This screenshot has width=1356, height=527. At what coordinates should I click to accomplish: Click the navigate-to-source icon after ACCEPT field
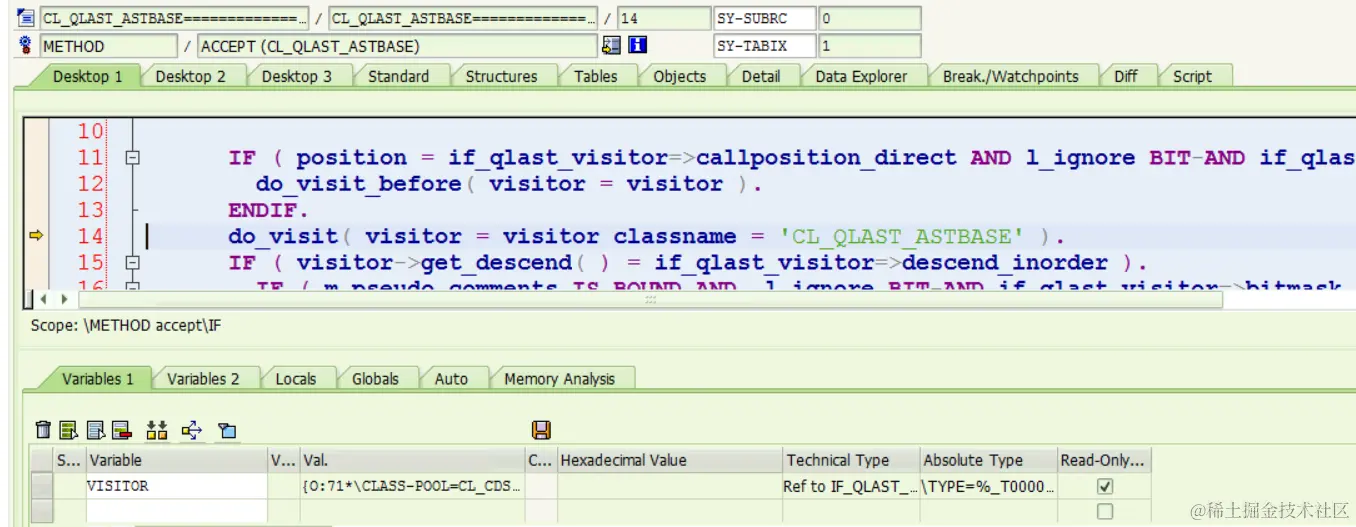click(x=611, y=46)
